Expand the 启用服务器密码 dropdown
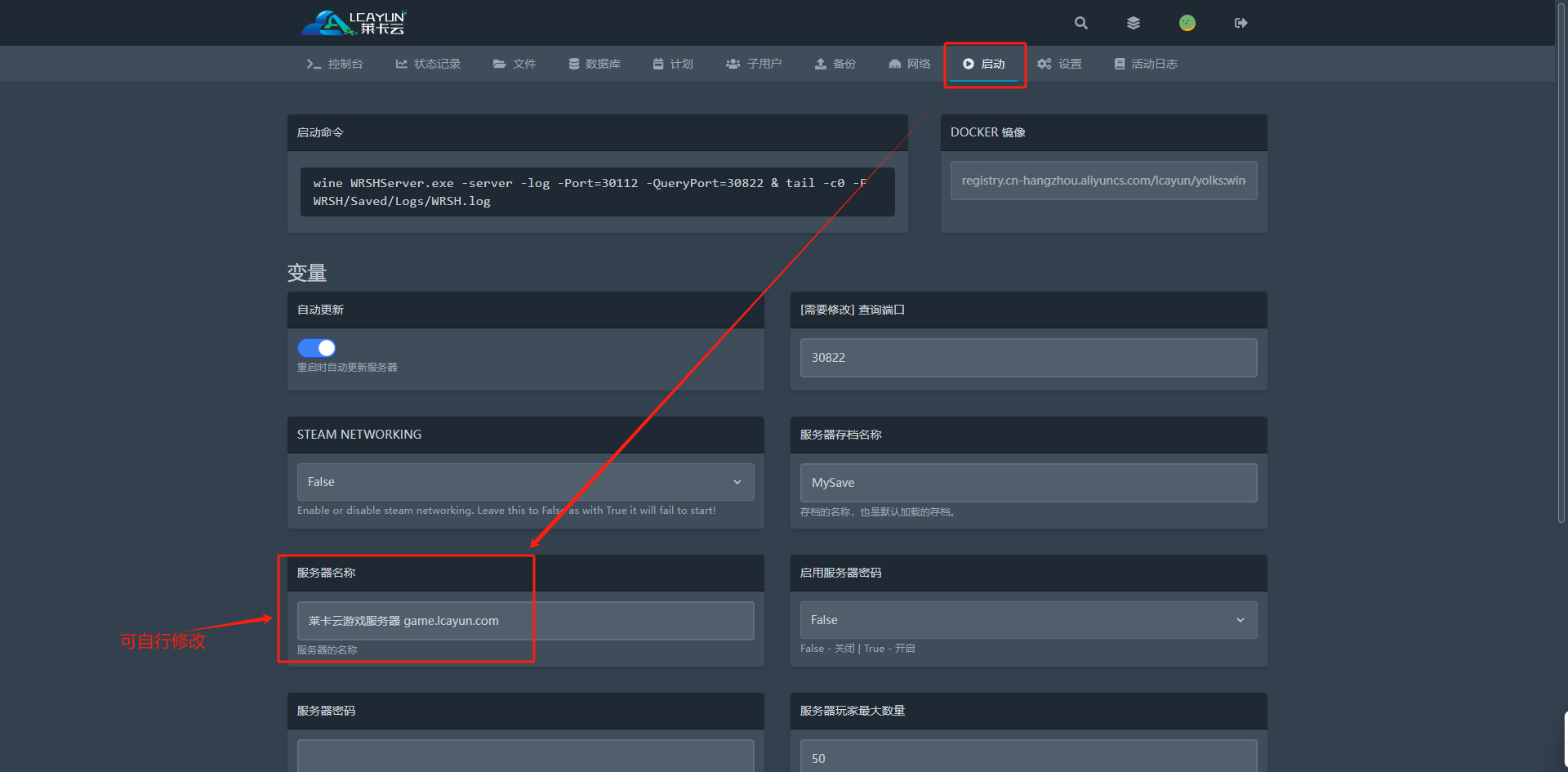Screen dimensions: 1568x772 click(1028, 620)
